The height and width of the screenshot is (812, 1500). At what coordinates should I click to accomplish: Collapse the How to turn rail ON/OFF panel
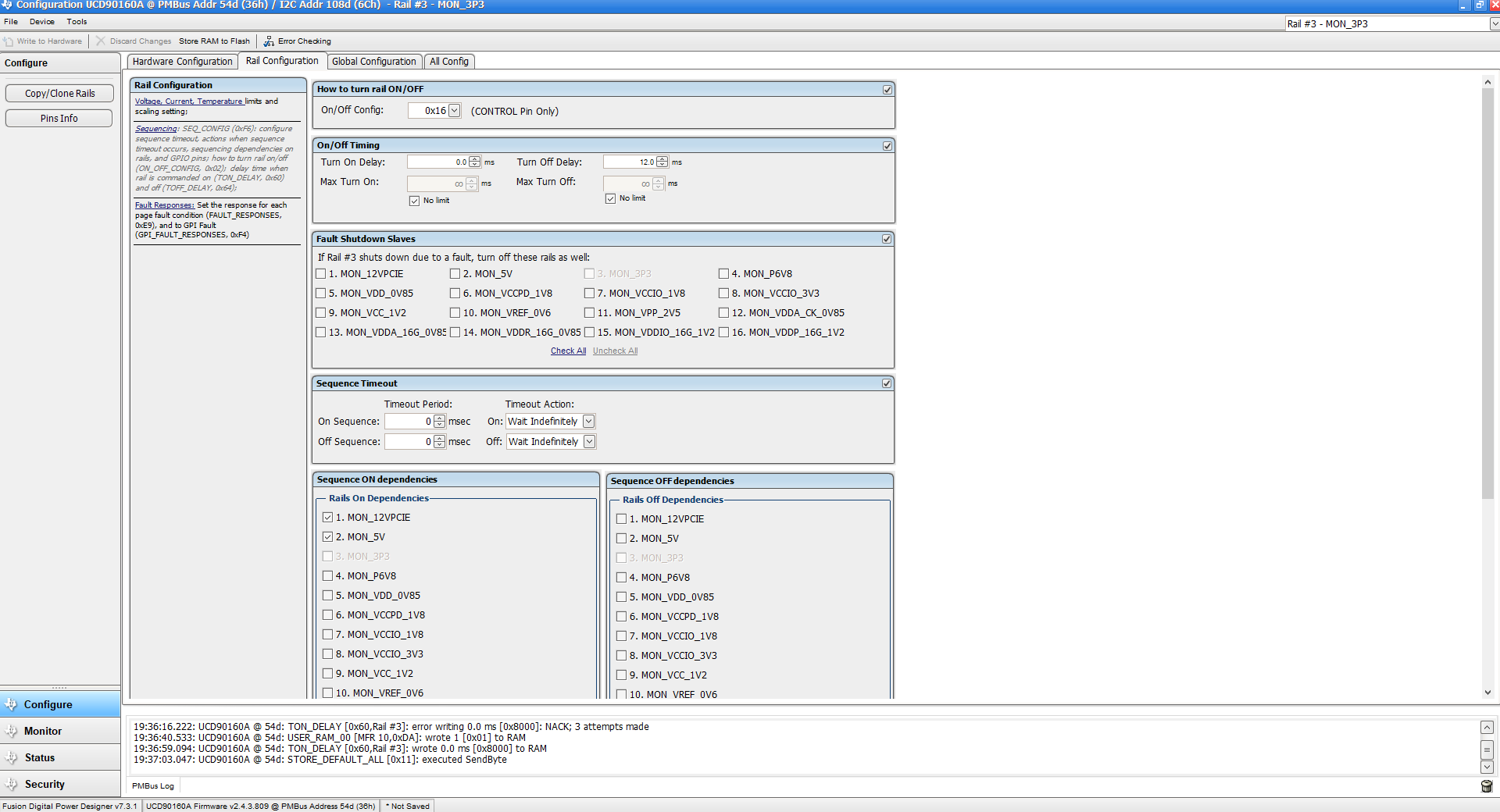(x=887, y=90)
